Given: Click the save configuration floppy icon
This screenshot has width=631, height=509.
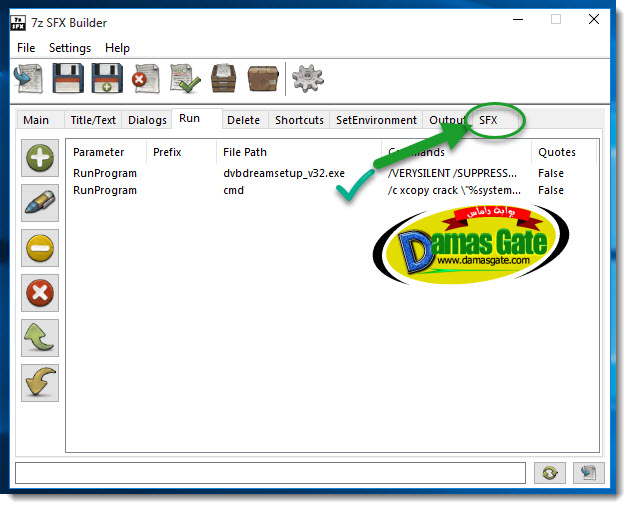Looking at the screenshot, I should pos(68,78).
